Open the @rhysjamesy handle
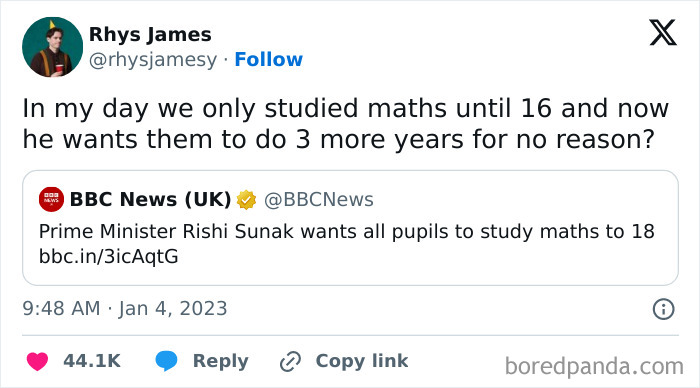The height and width of the screenshot is (388, 700). pos(153,60)
